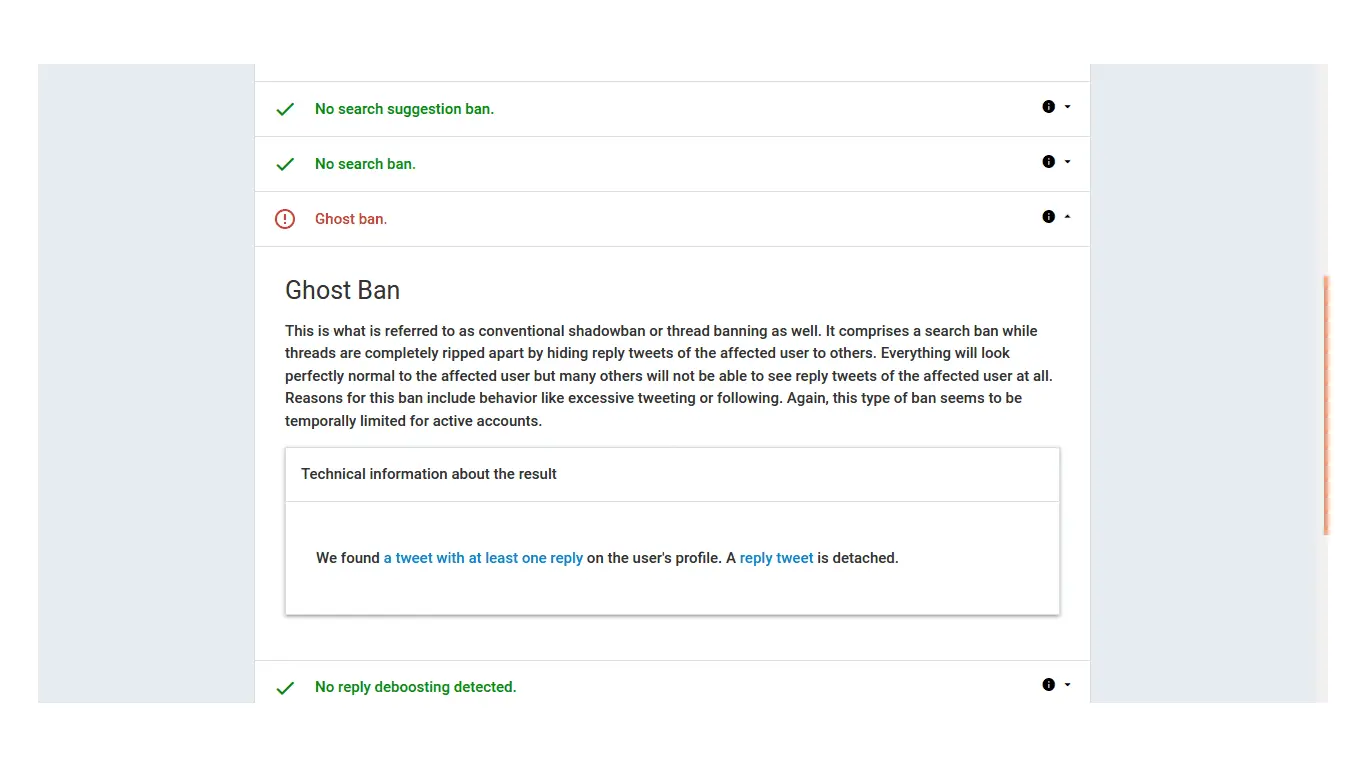The width and height of the screenshot is (1366, 768).
Task: Click the 'No reply deboosting detected.' label
Action: pos(415,687)
